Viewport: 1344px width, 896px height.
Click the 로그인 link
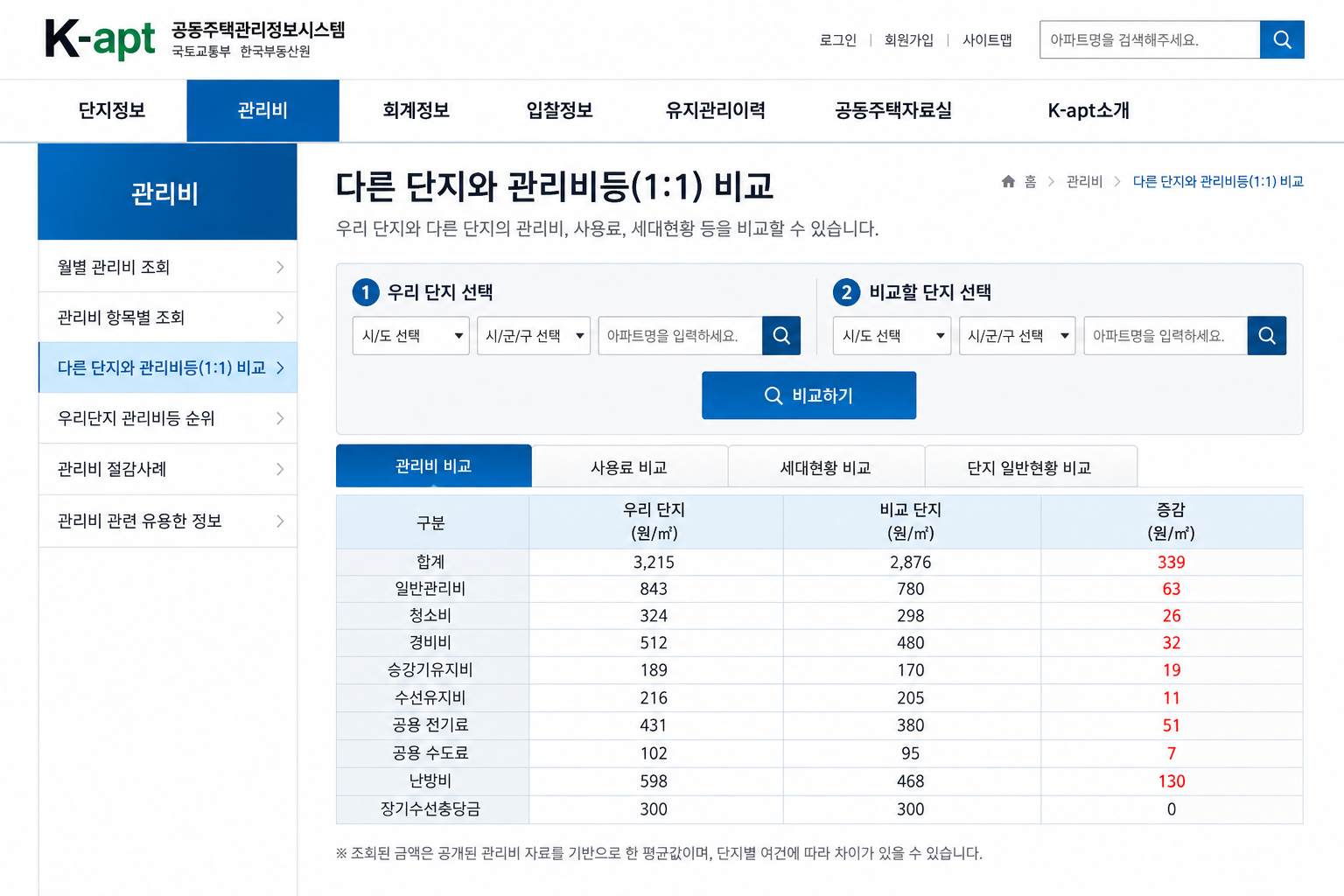click(838, 40)
